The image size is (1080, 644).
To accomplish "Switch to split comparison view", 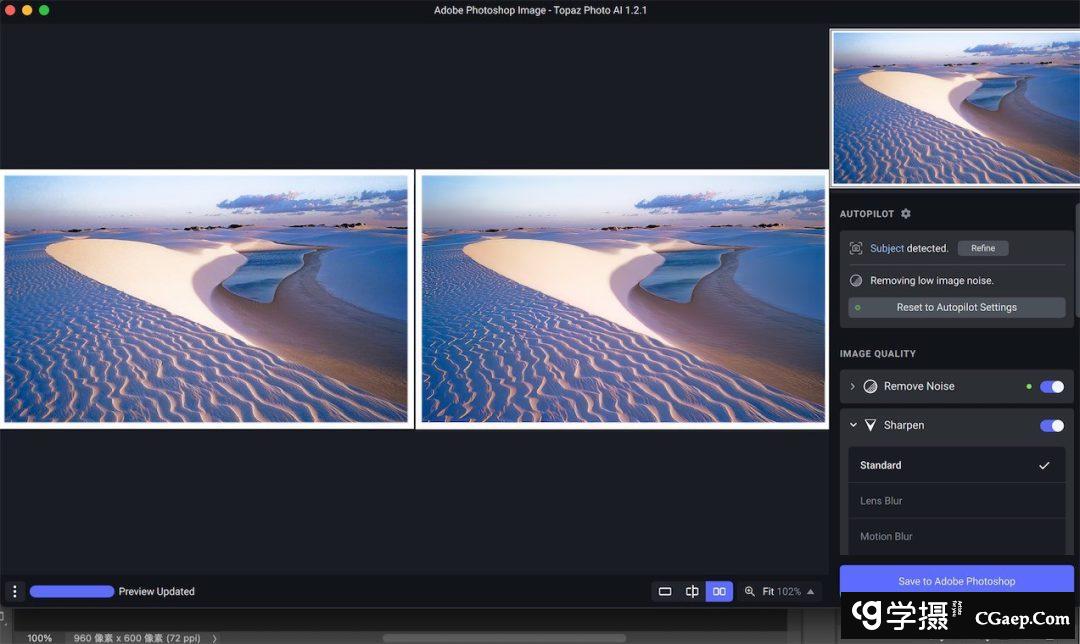I will 692,592.
